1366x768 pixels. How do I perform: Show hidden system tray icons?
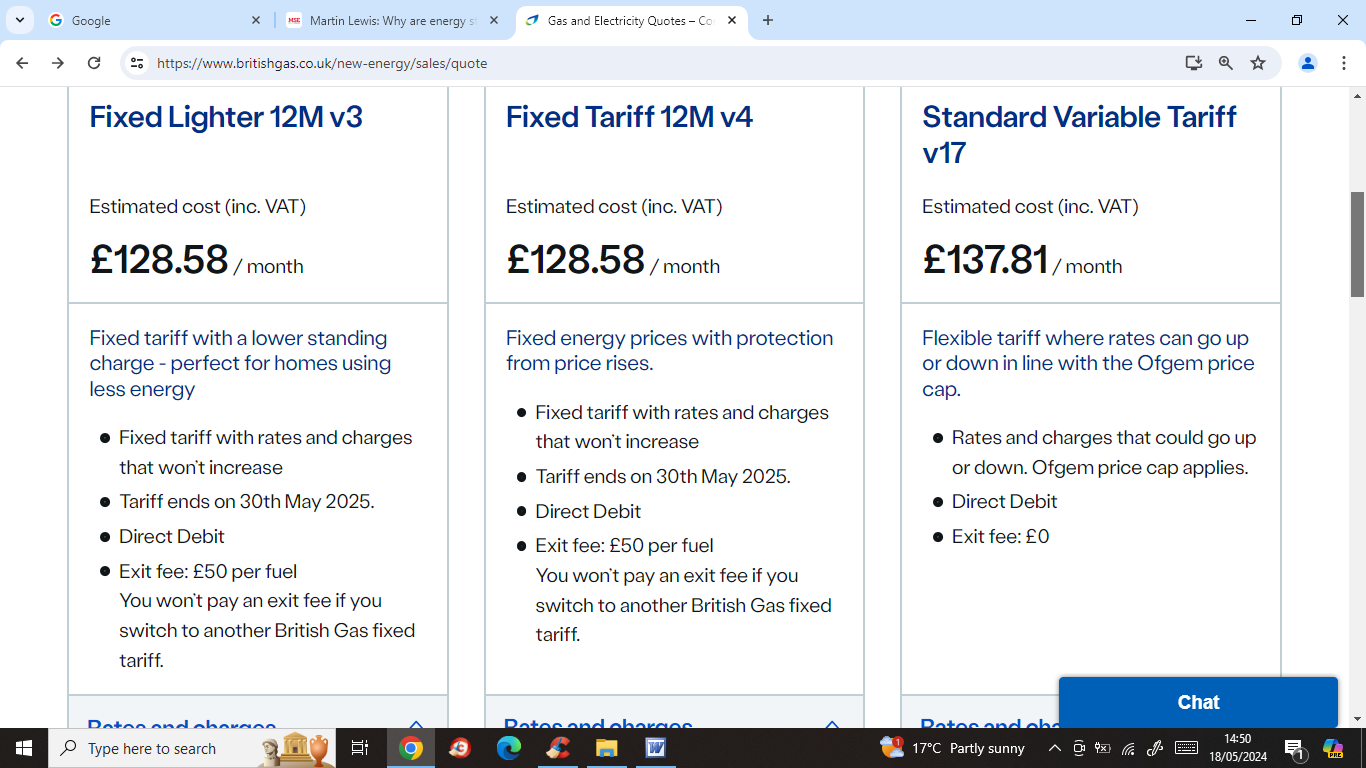click(x=1054, y=748)
